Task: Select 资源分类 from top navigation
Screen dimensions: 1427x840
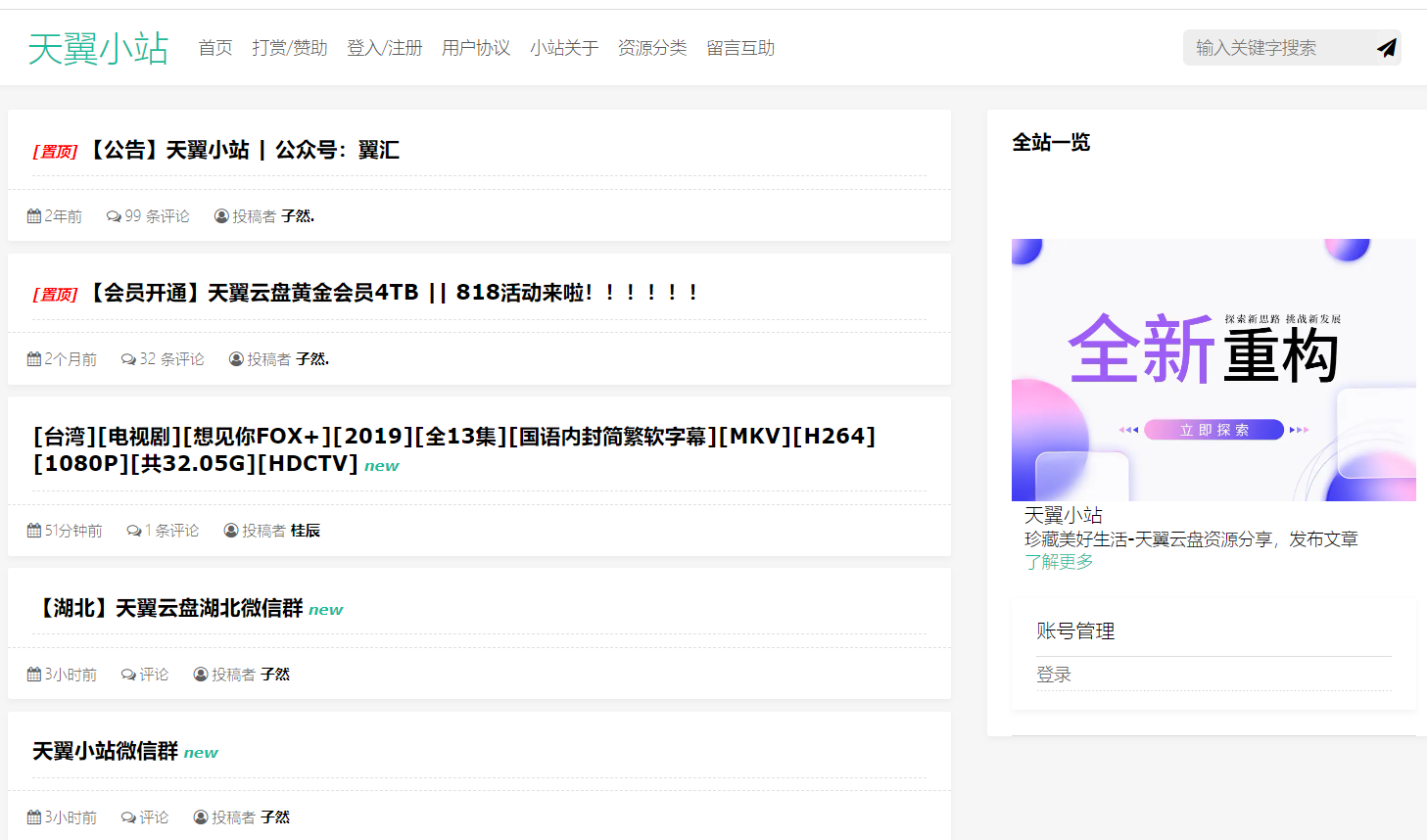Action: click(652, 48)
